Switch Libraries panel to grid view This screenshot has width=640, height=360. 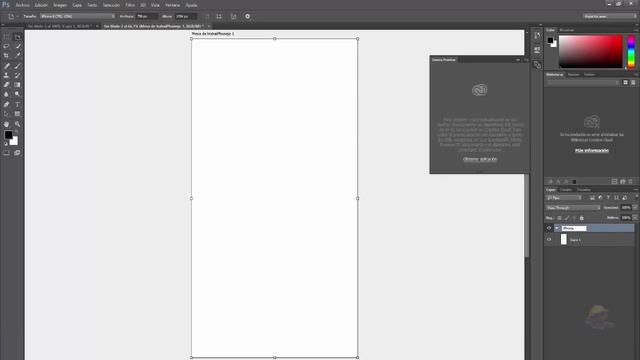tap(625, 82)
